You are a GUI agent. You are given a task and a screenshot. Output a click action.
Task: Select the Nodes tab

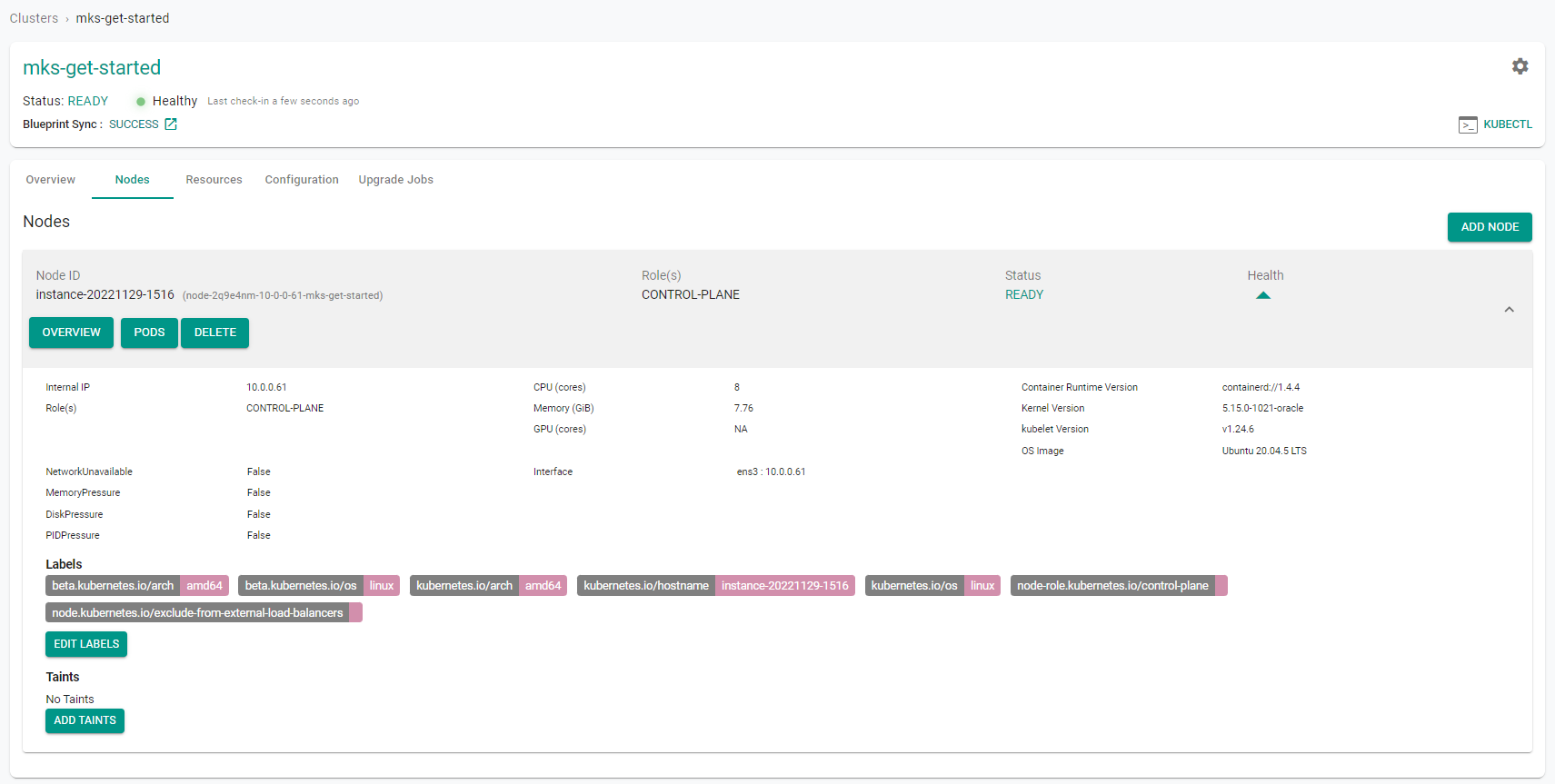(133, 180)
